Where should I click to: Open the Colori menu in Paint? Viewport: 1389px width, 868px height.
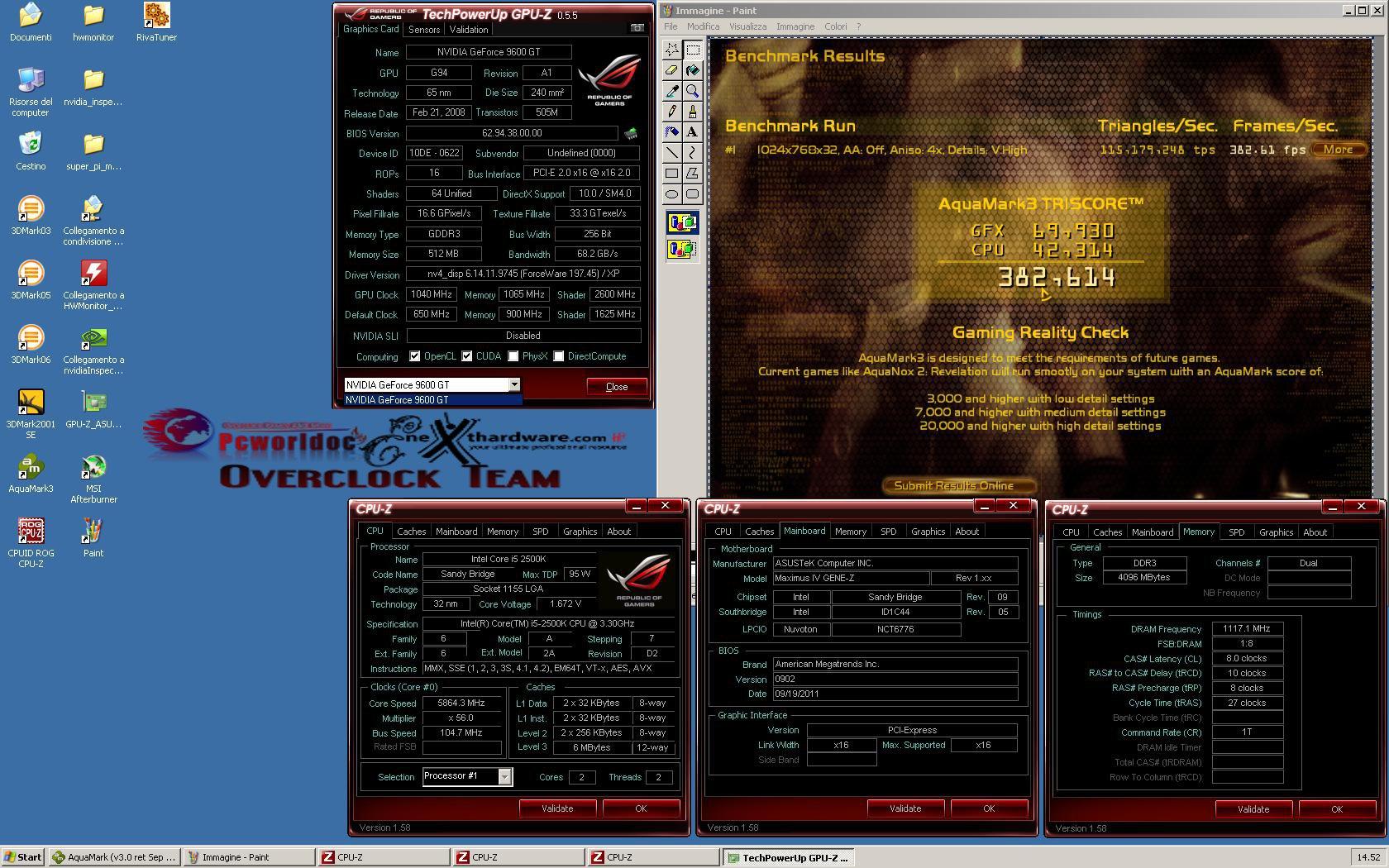coord(835,26)
